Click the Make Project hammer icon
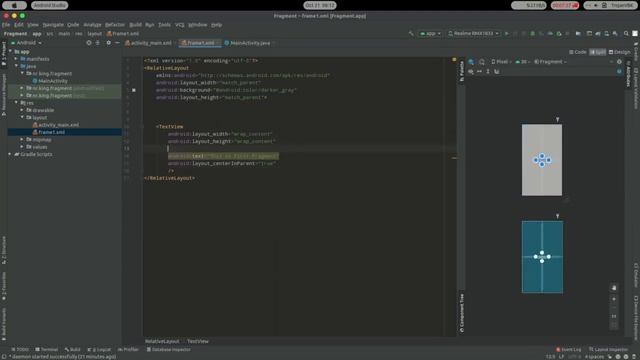 (x=411, y=33)
